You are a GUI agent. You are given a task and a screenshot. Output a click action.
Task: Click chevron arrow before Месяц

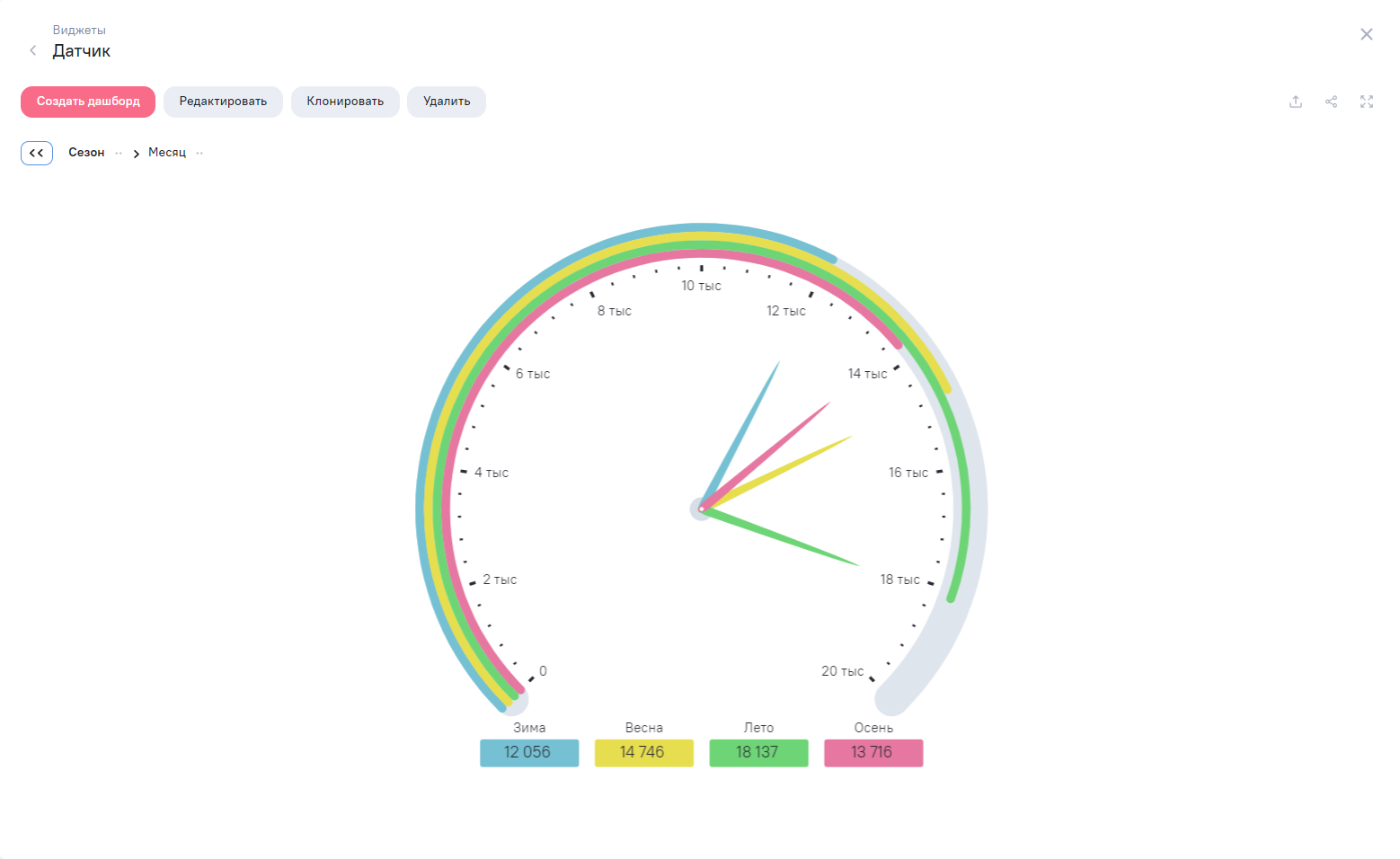click(x=137, y=154)
